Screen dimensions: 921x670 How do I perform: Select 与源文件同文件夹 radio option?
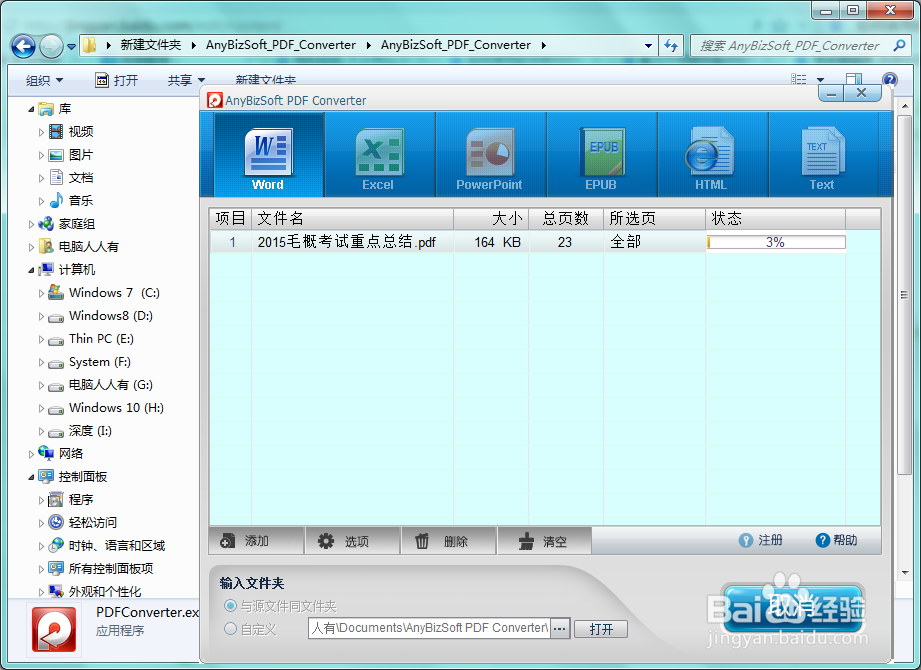pyautogui.click(x=230, y=605)
